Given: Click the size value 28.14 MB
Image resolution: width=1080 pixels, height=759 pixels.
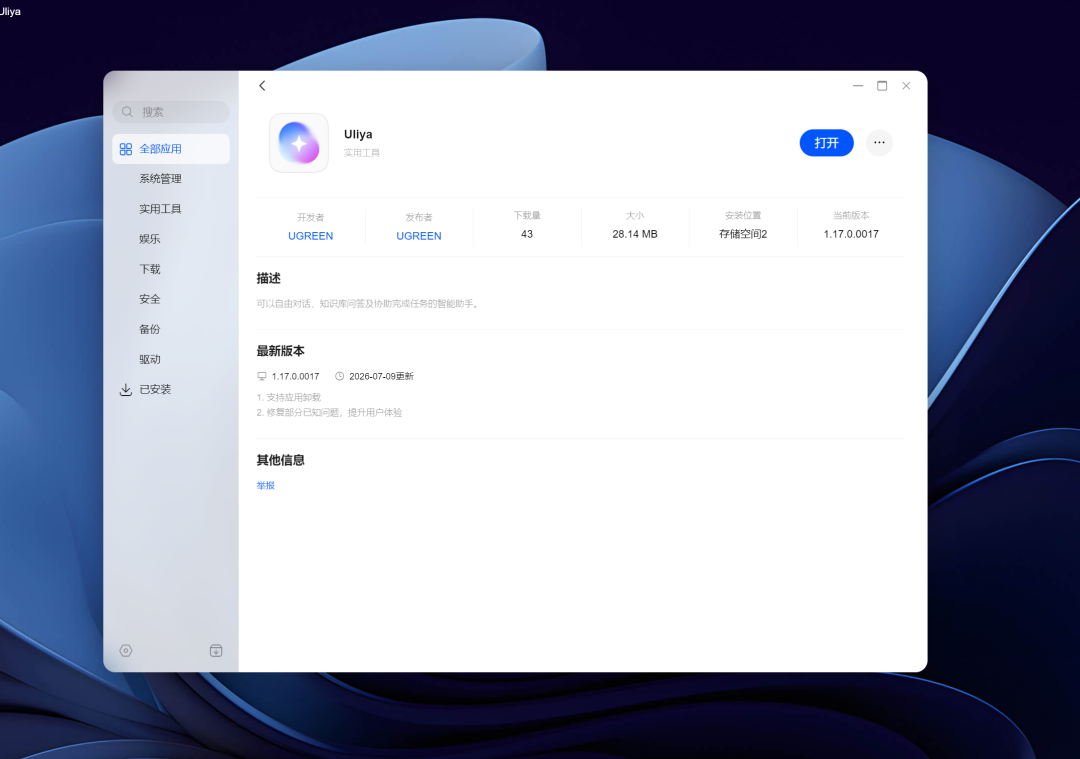Looking at the screenshot, I should coord(635,234).
